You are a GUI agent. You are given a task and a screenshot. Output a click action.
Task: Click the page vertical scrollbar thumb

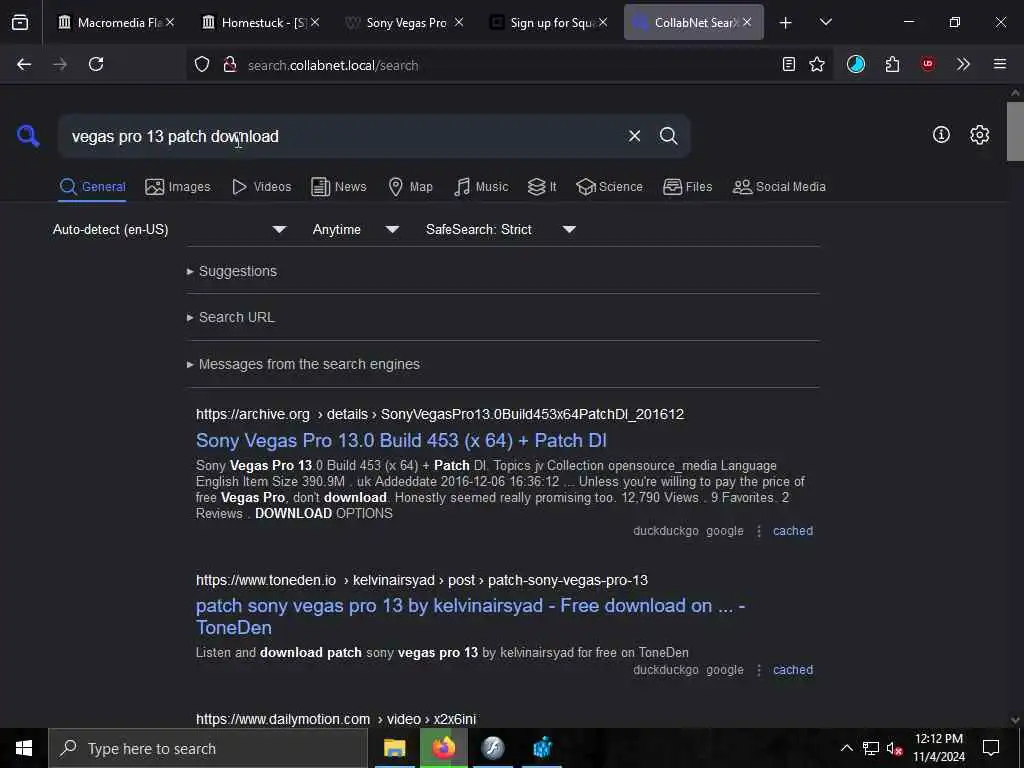[1015, 131]
